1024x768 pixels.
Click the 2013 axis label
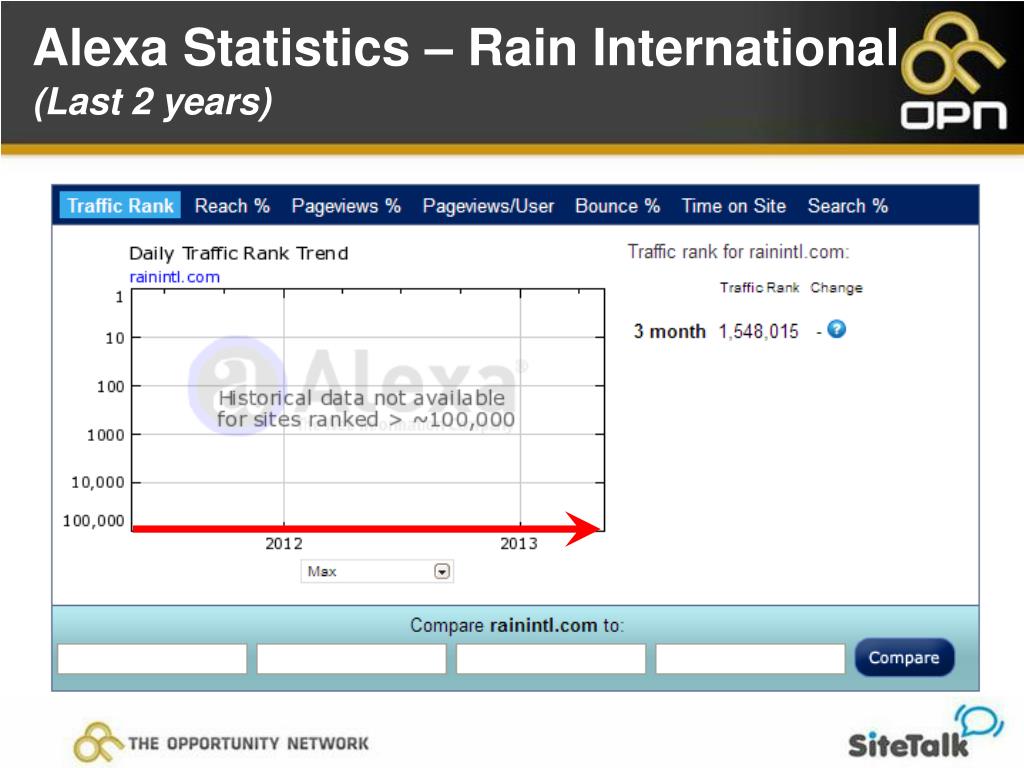coord(519,543)
